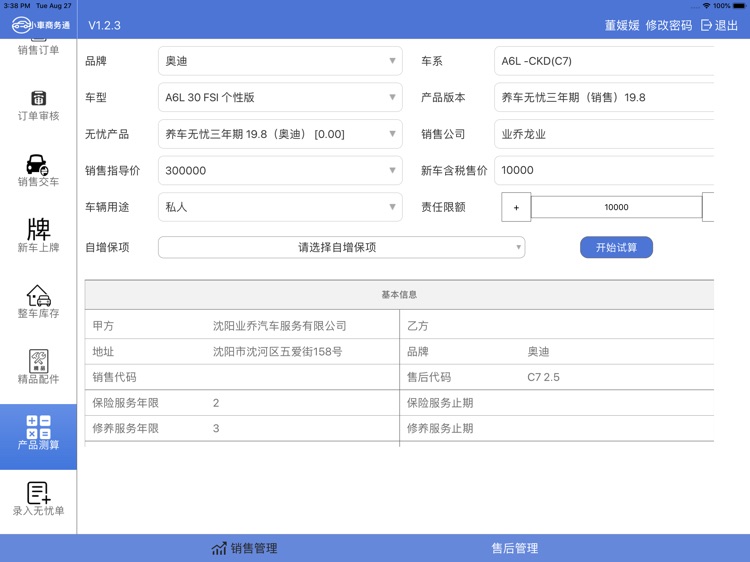
Task: Expand the 车辆用途 dropdown 私人
Action: coord(280,207)
